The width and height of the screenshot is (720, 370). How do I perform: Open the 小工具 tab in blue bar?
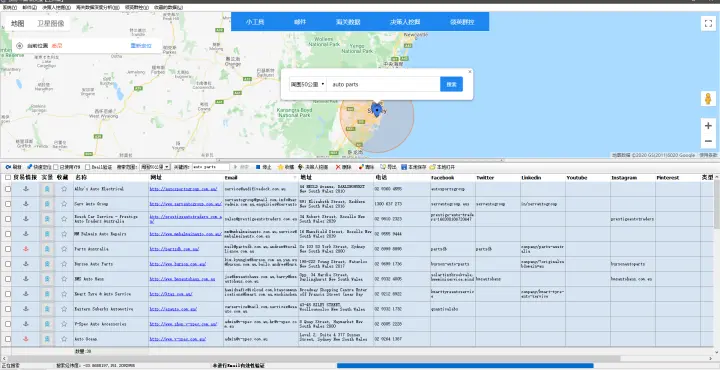[x=254, y=22]
